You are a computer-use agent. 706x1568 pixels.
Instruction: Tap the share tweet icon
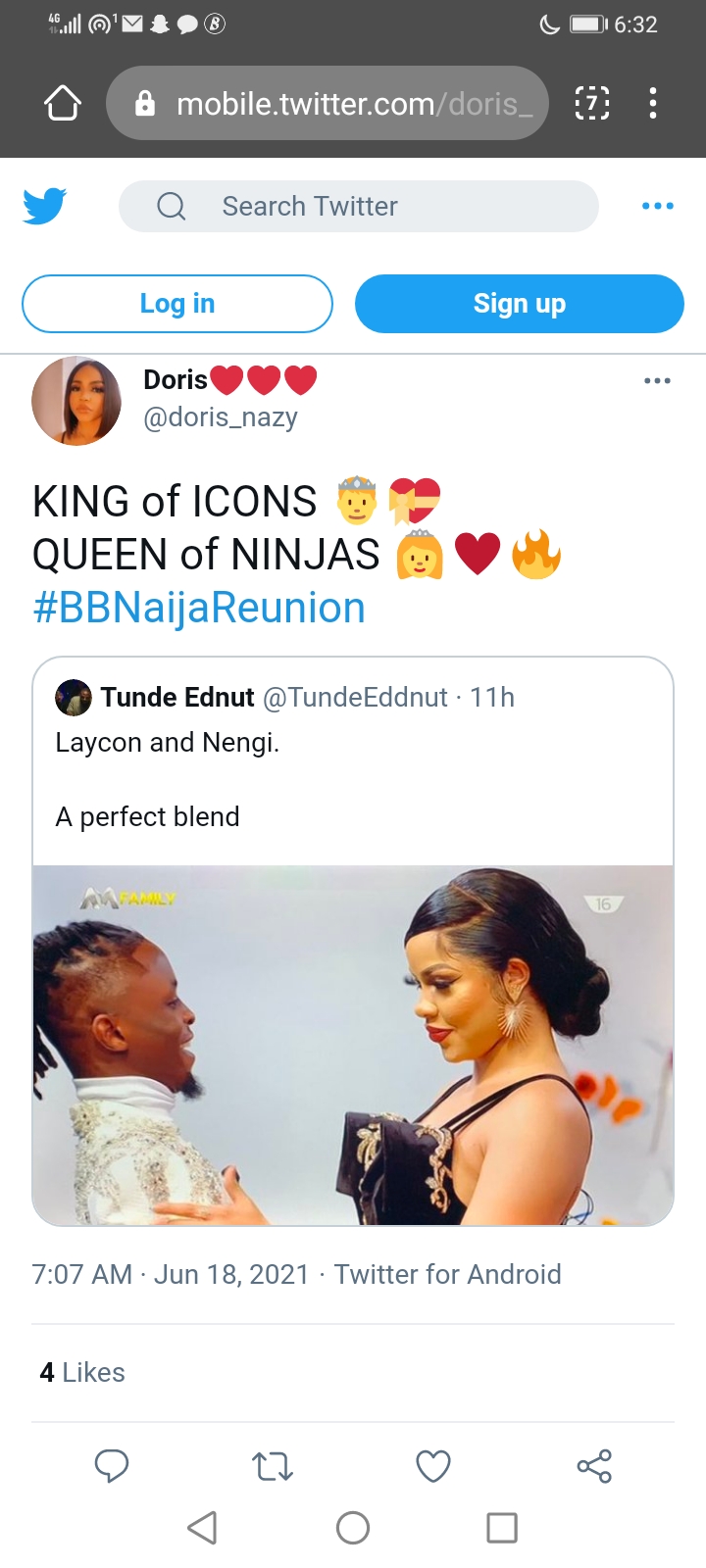(594, 1466)
